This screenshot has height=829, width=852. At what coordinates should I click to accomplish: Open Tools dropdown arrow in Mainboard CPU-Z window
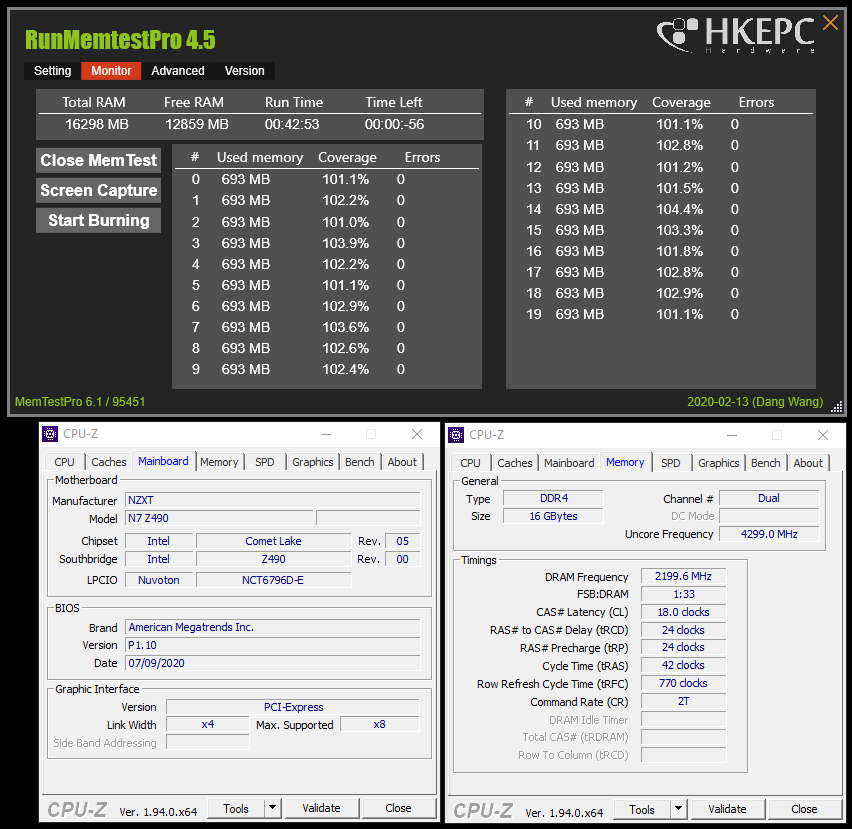273,808
